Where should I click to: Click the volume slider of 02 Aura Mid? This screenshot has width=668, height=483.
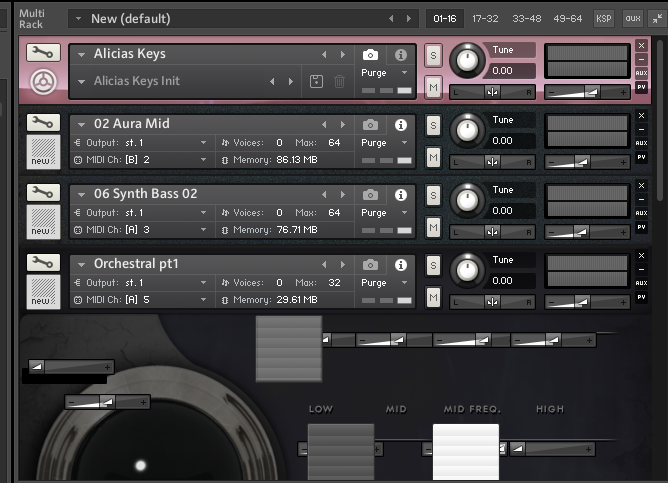[587, 162]
